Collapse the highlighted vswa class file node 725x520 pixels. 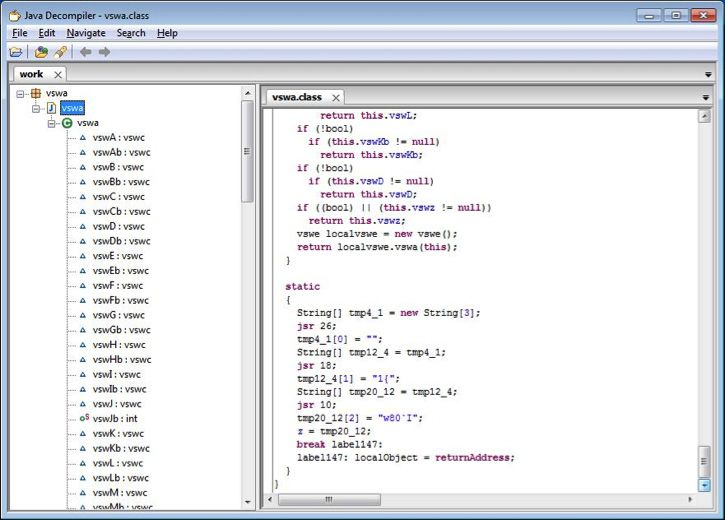point(36,109)
